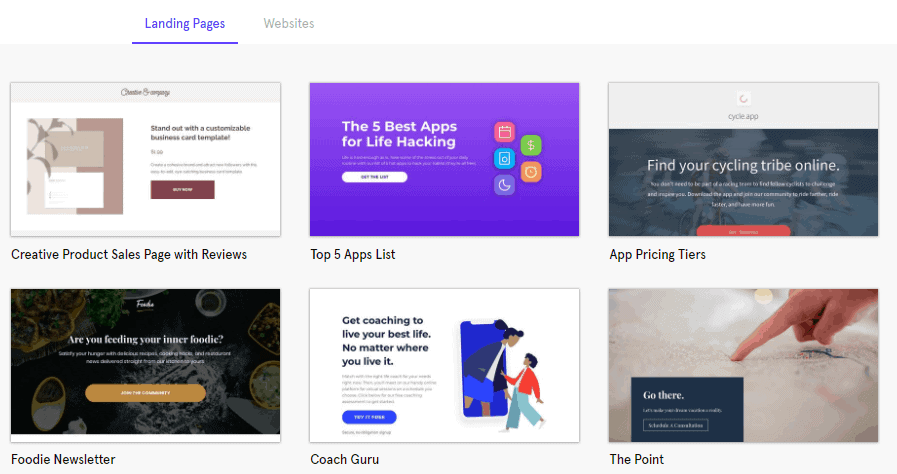Open the App Pricing Tiers template thumbnail
This screenshot has height=474, width=897.
tap(743, 160)
